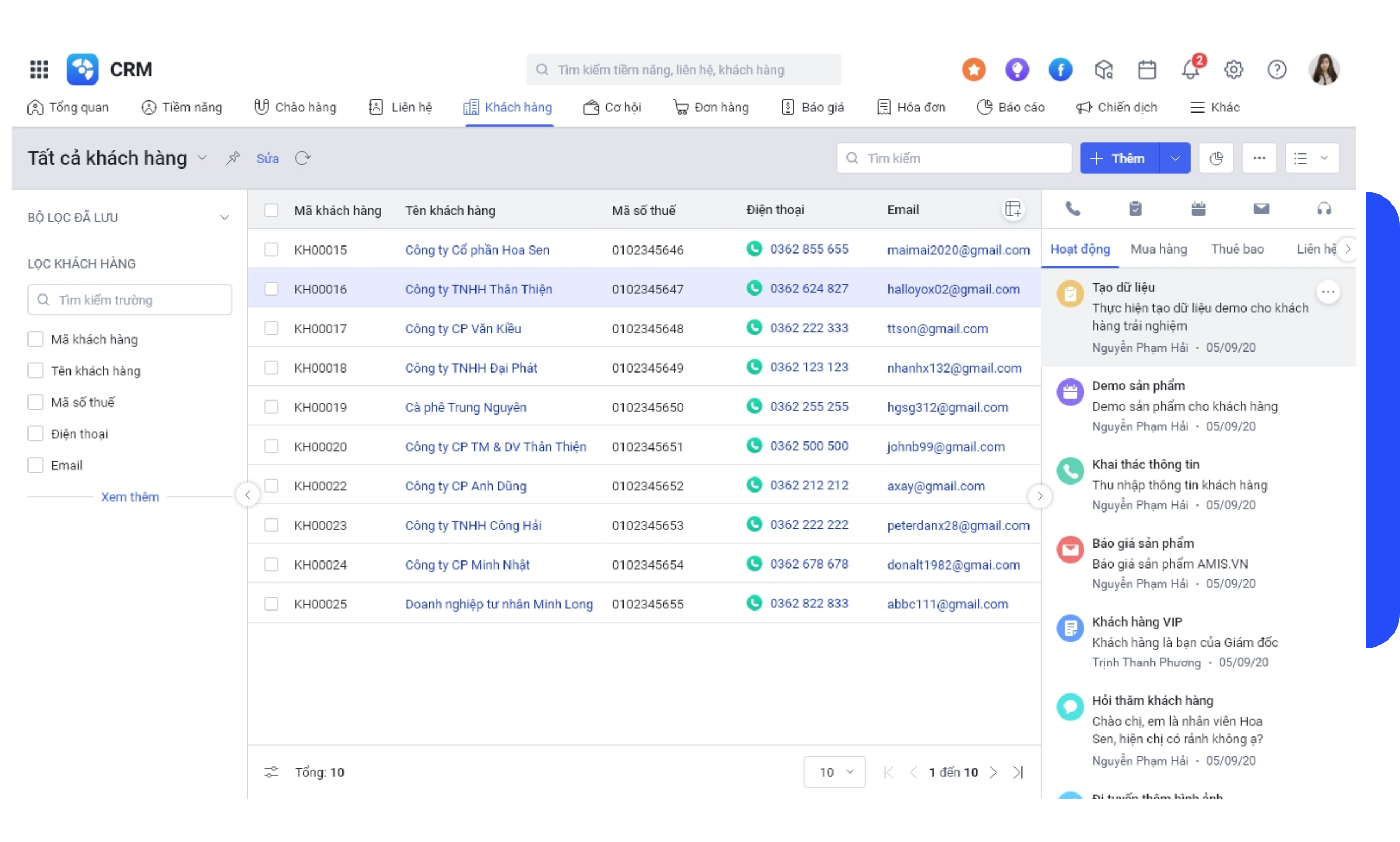Select row KH00025 checkbox
Image resolution: width=1400 pixels, height=842 pixels.
[x=271, y=604]
